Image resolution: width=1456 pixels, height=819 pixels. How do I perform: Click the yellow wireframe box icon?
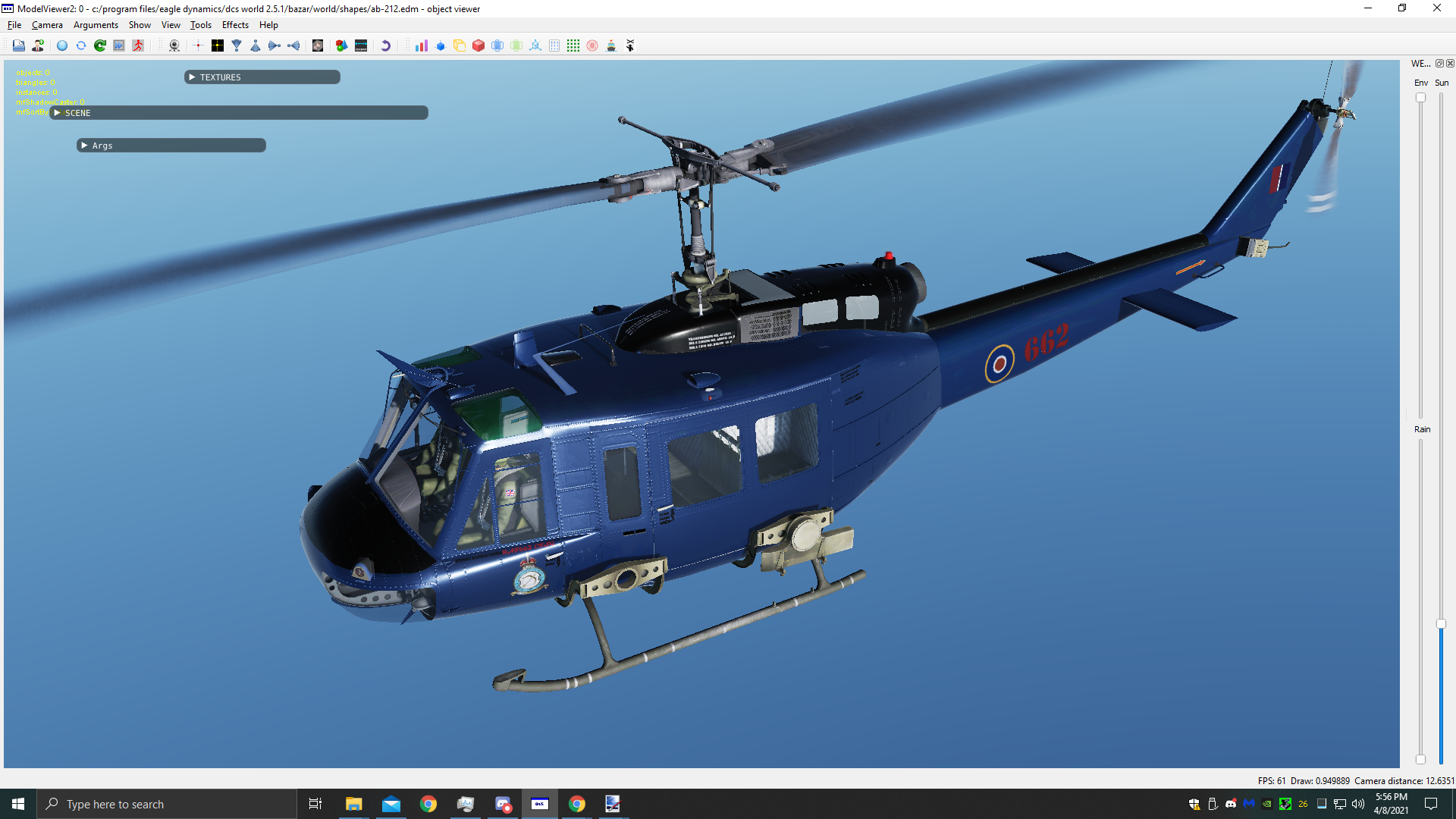(460, 45)
